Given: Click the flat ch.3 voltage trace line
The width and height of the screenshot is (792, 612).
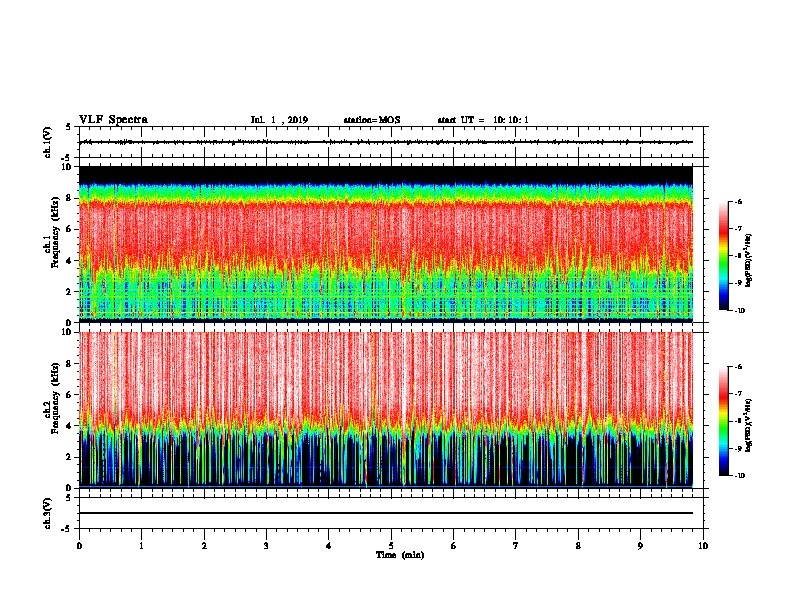Looking at the screenshot, I should (386, 513).
